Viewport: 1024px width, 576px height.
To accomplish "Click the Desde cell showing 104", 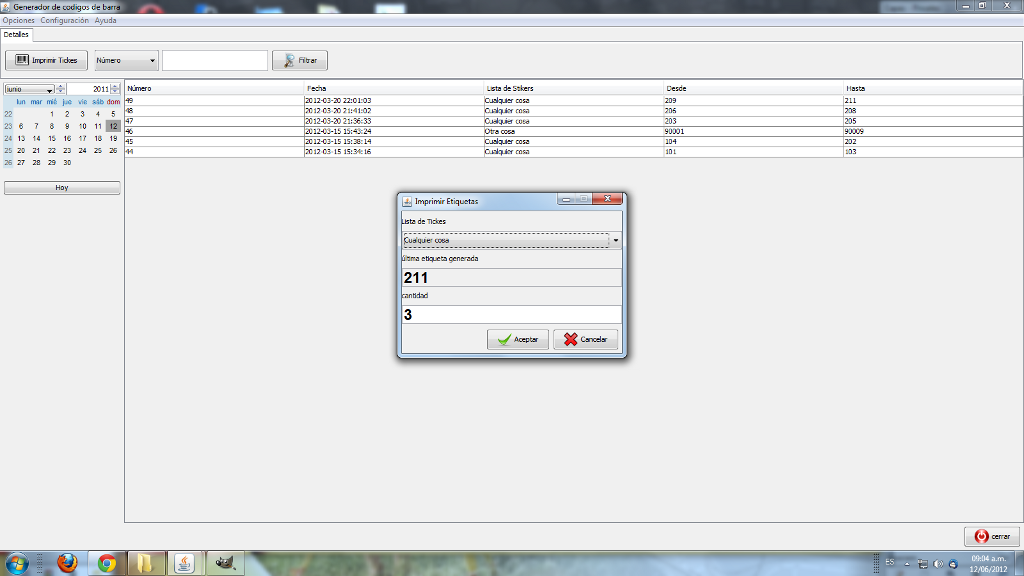I will tap(754, 141).
